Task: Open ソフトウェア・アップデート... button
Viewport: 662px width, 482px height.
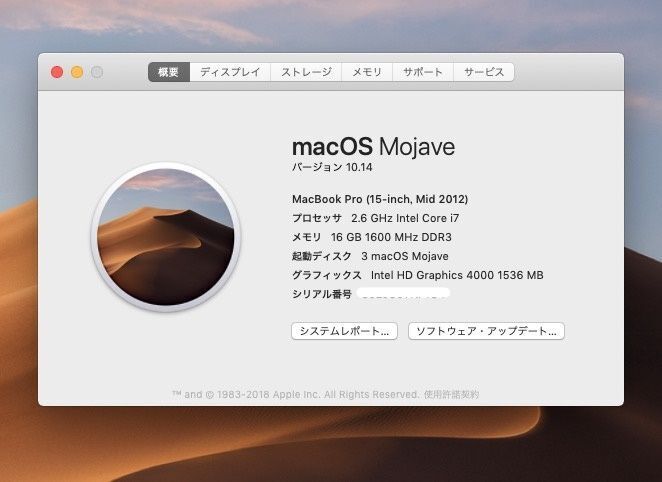Action: 486,331
